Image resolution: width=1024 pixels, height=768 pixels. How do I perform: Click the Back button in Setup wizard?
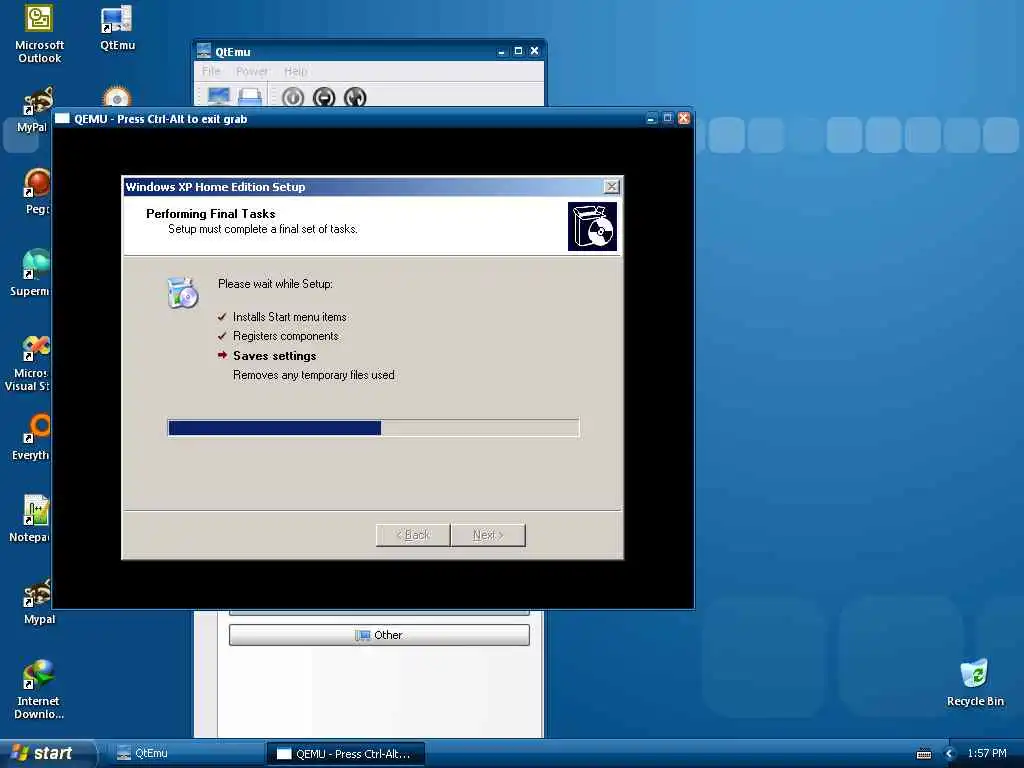[413, 535]
